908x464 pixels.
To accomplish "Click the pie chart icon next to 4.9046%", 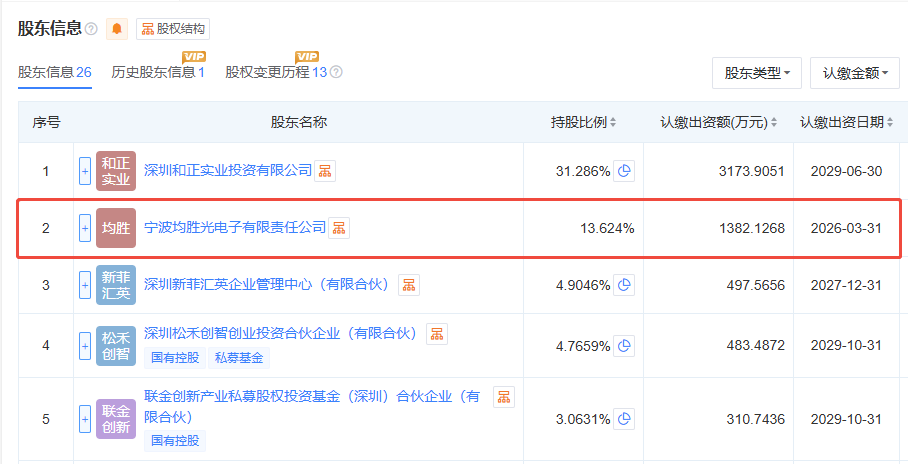I will tap(624, 285).
